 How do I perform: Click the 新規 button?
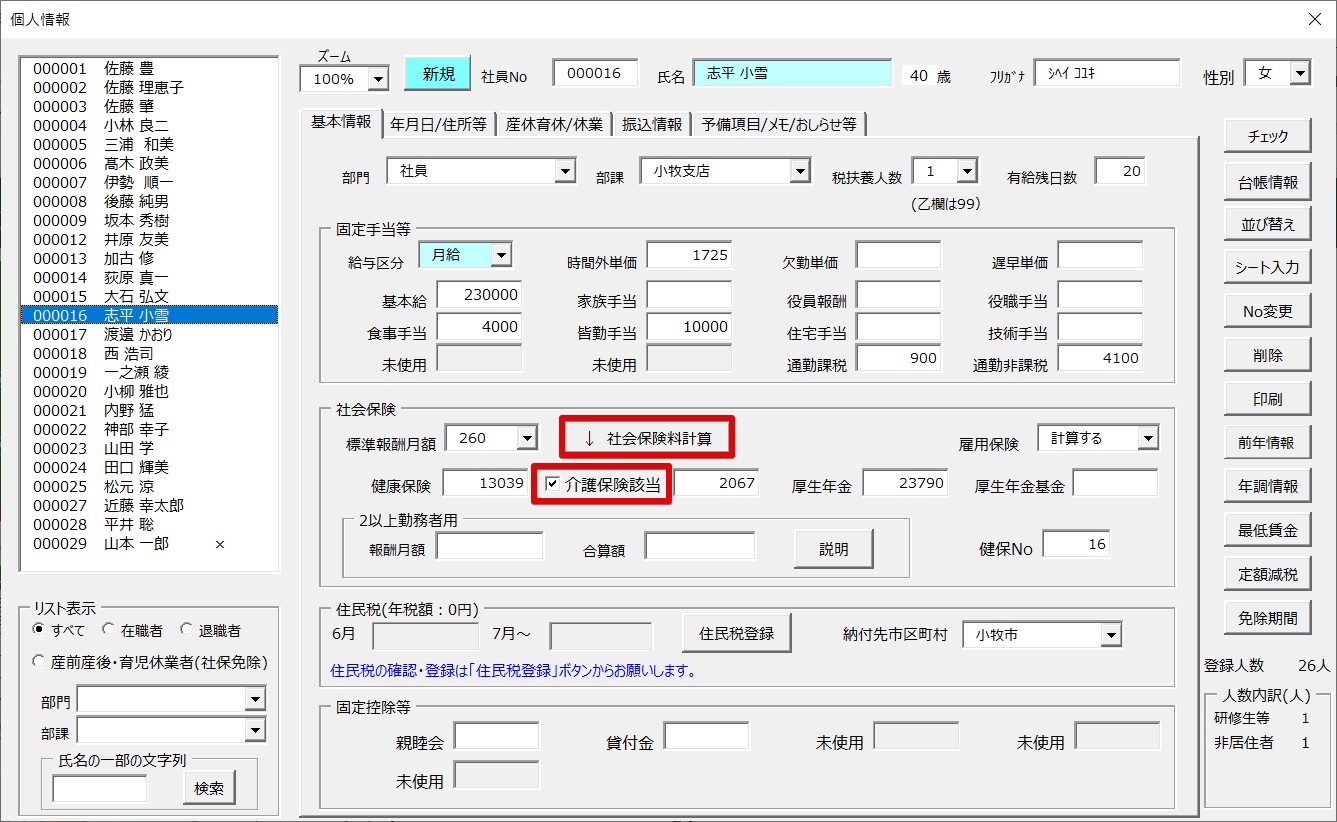tap(437, 74)
